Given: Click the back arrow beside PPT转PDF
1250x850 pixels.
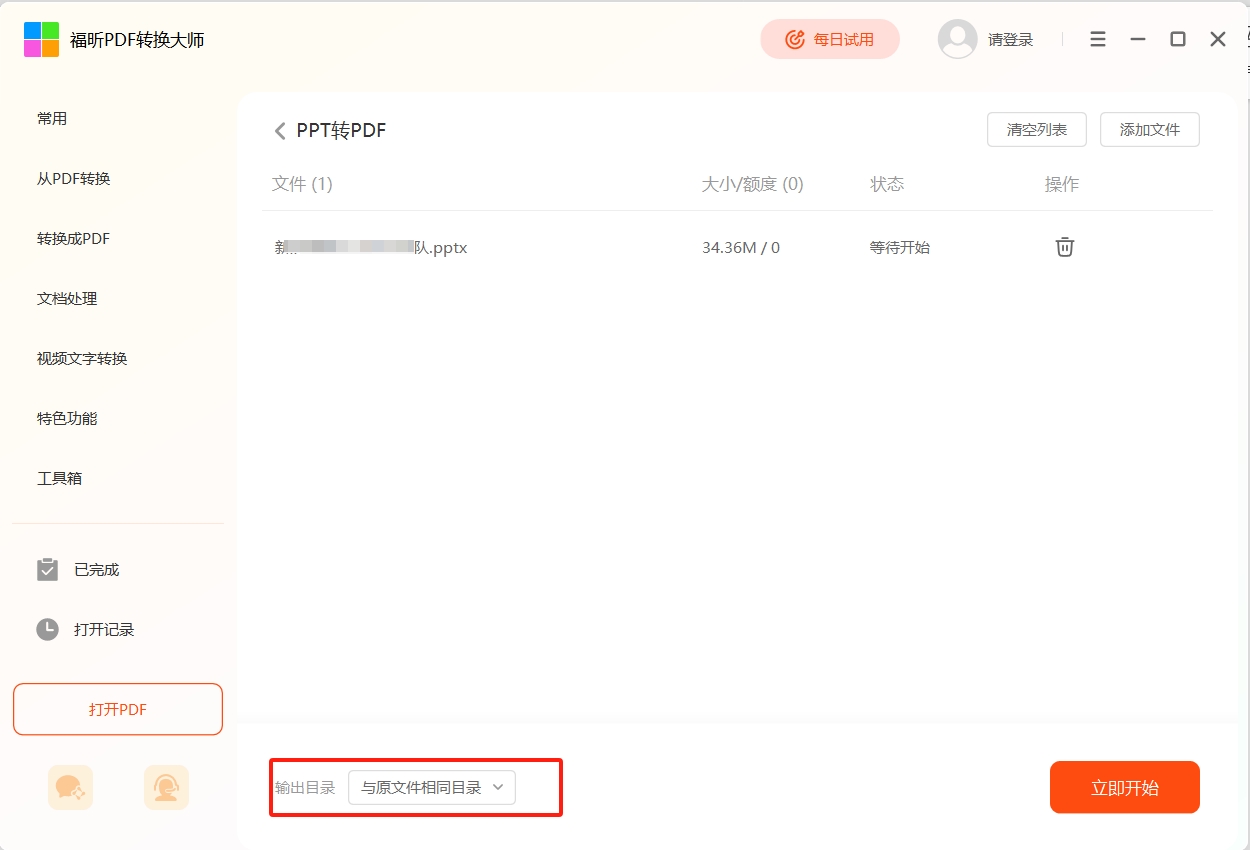Looking at the screenshot, I should point(280,131).
